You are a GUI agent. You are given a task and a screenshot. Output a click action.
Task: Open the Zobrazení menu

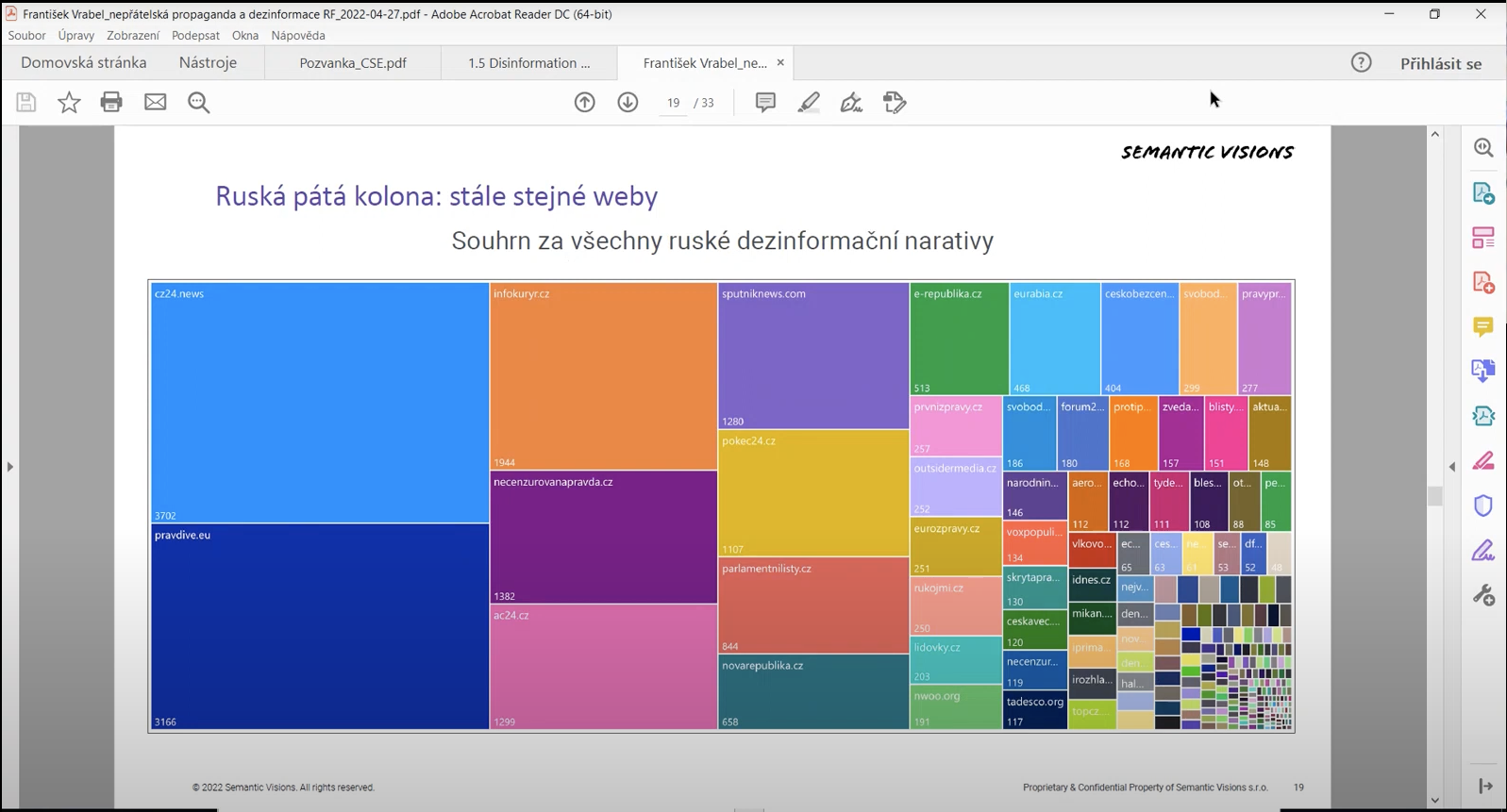[x=133, y=36]
